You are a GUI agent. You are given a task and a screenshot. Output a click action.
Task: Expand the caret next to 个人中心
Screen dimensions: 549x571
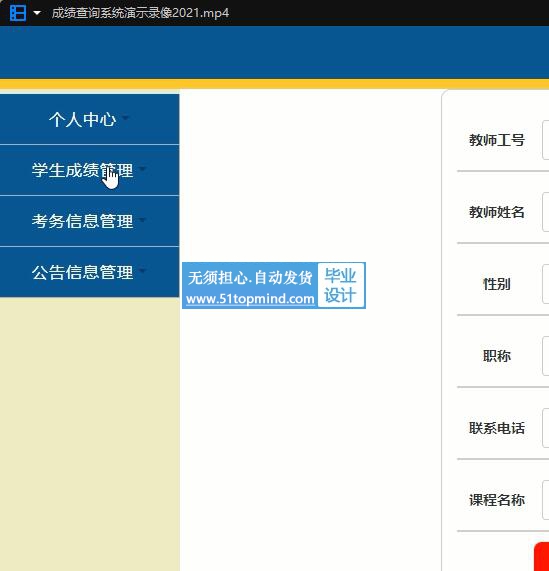[125, 118]
